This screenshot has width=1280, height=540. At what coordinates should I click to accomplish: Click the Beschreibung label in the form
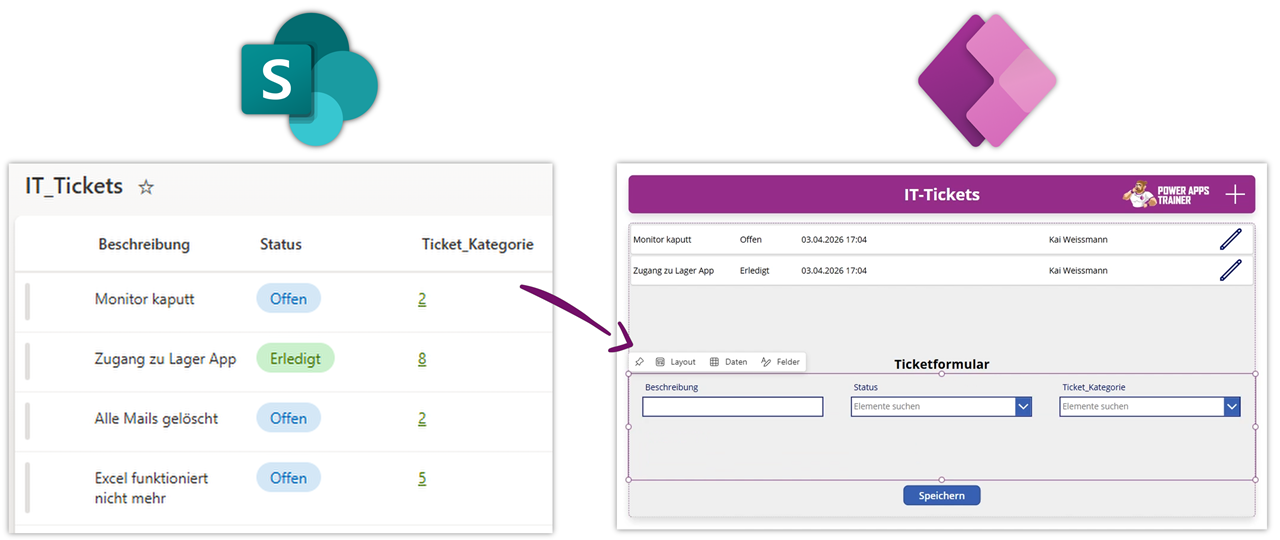point(672,387)
